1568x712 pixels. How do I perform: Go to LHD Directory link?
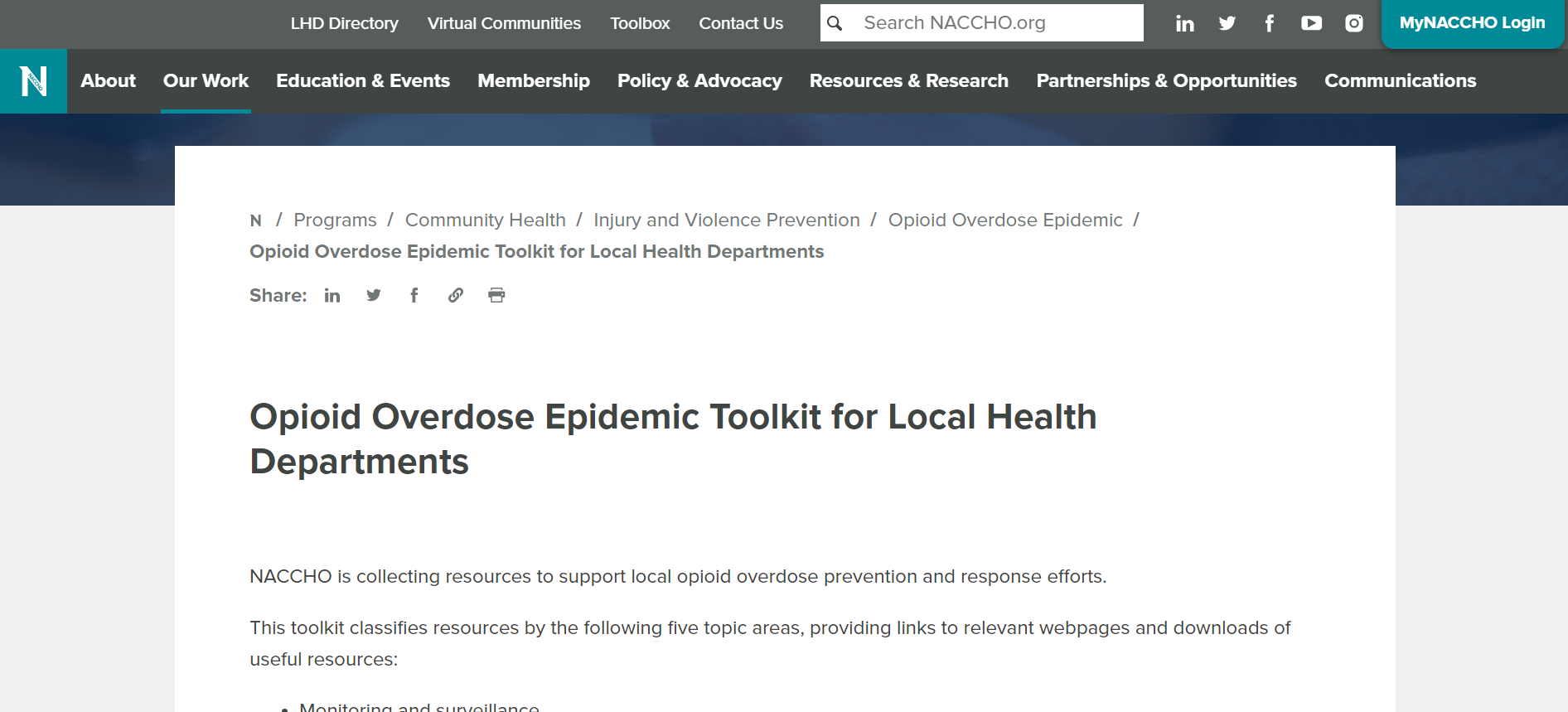click(344, 23)
